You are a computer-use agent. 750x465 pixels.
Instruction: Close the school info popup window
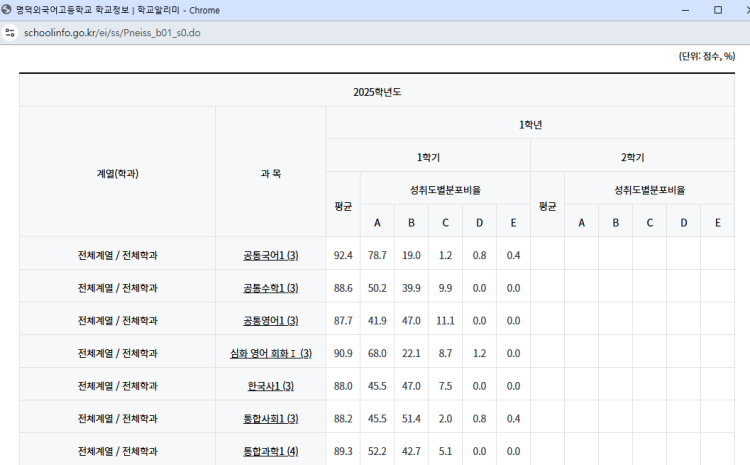(738, 10)
